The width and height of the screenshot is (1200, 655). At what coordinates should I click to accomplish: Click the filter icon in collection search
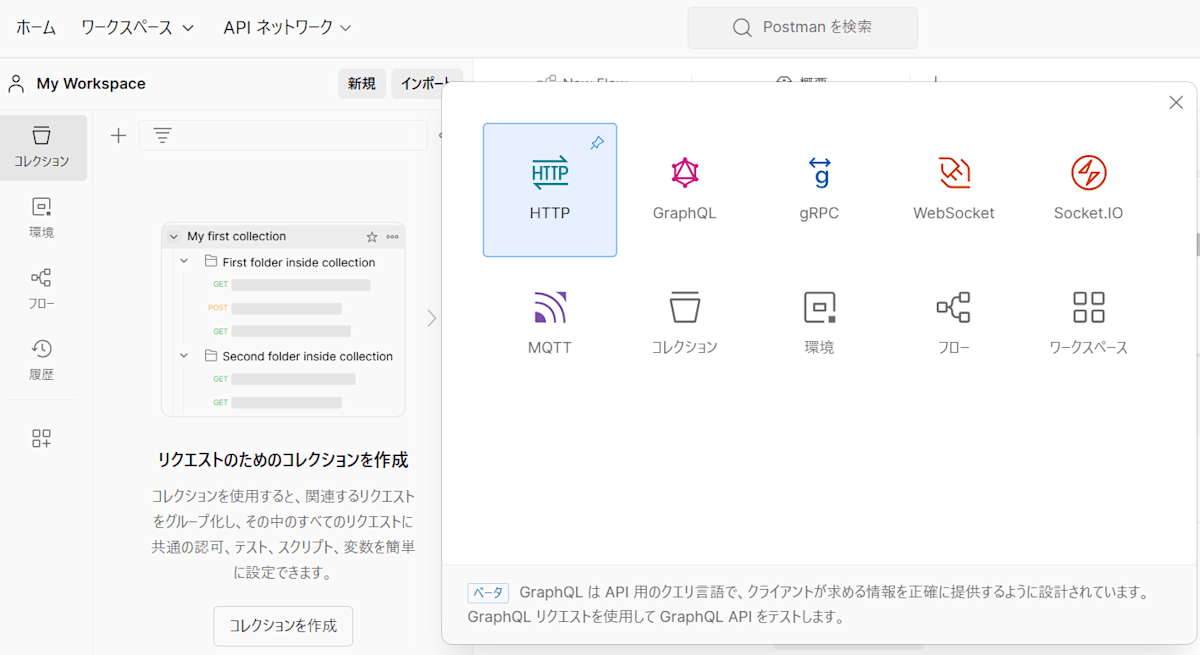(x=162, y=135)
